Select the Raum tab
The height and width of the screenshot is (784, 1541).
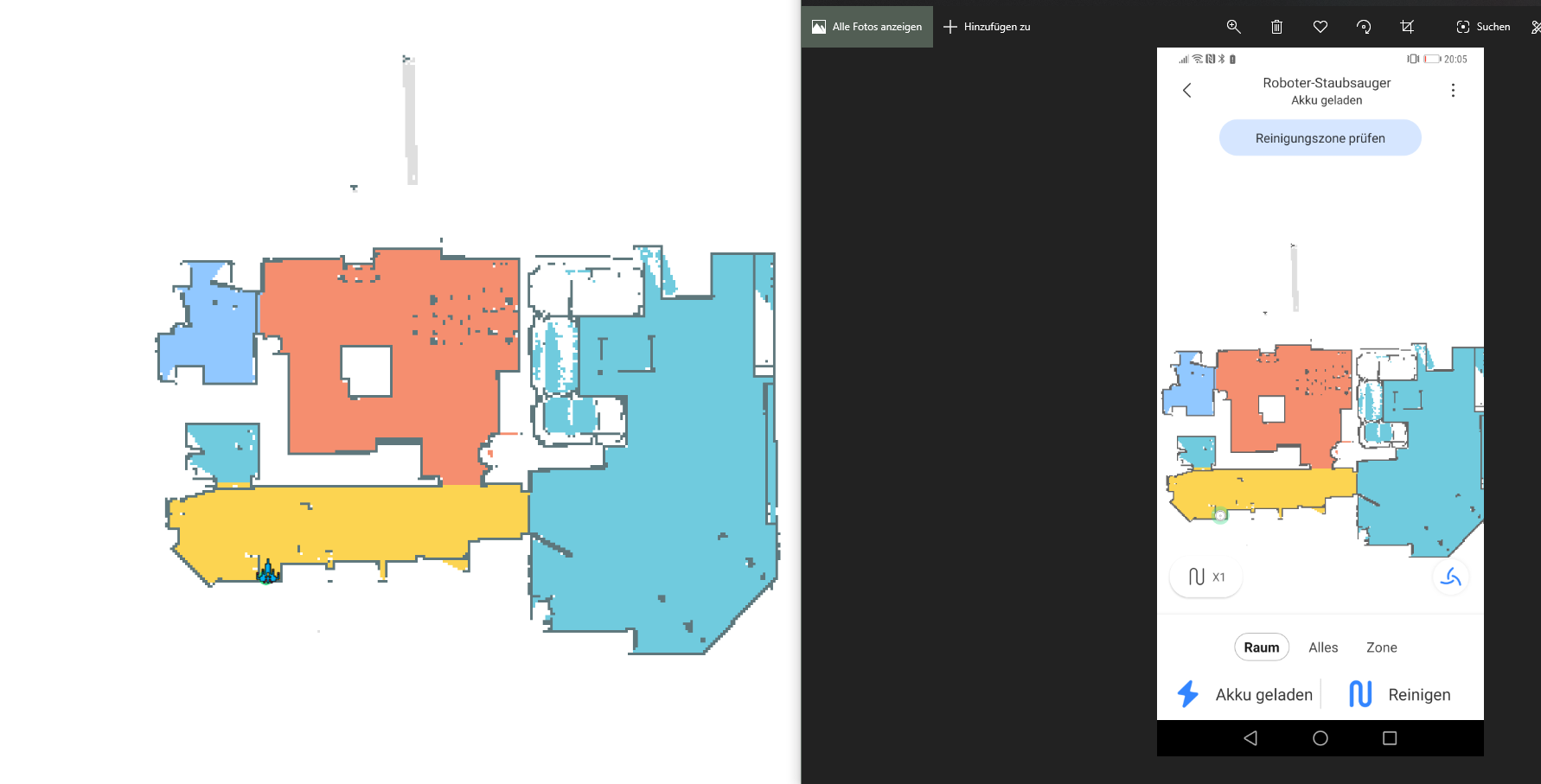click(1262, 647)
